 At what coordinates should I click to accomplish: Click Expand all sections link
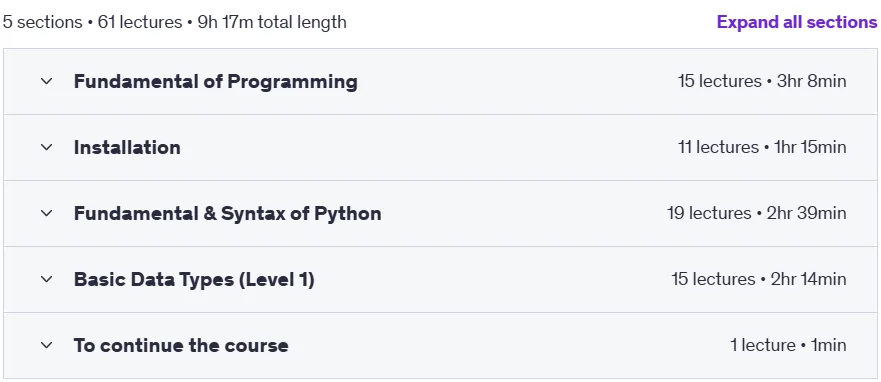tap(797, 22)
